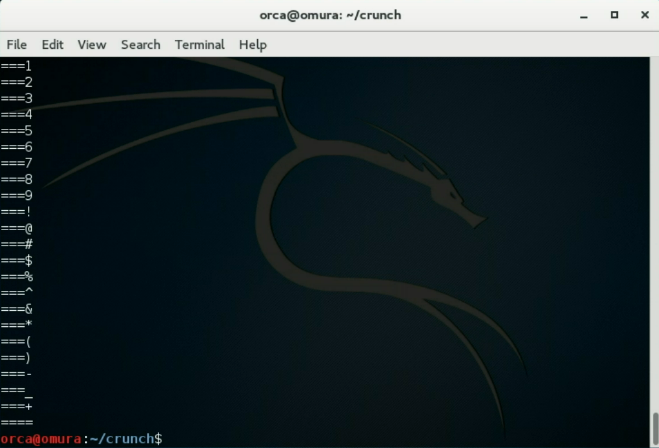659x448 pixels.
Task: Click the output line ===6
Action: pyautogui.click(x=16, y=147)
